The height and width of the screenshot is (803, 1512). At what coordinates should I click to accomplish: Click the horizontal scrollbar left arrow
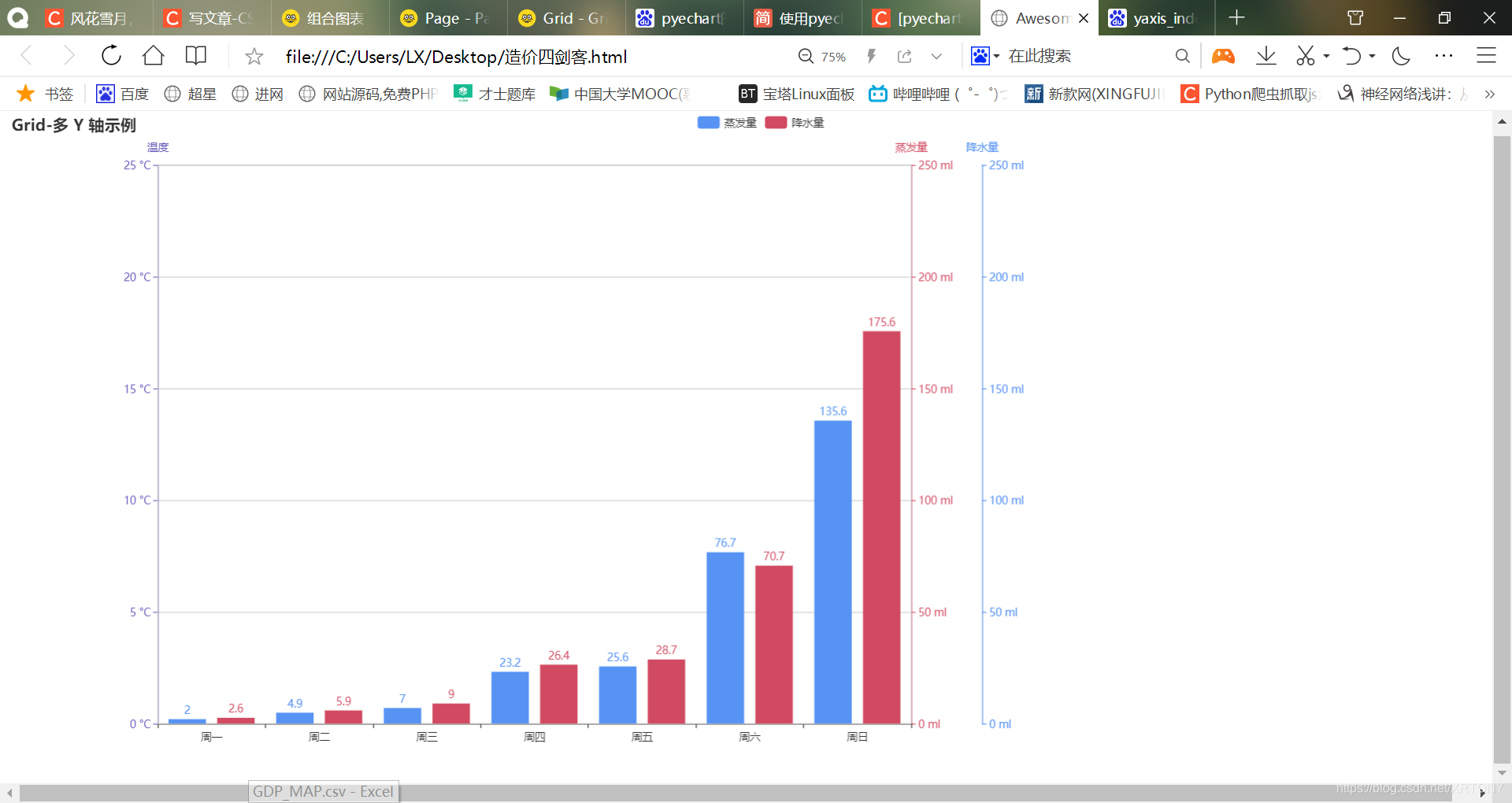[x=9, y=793]
